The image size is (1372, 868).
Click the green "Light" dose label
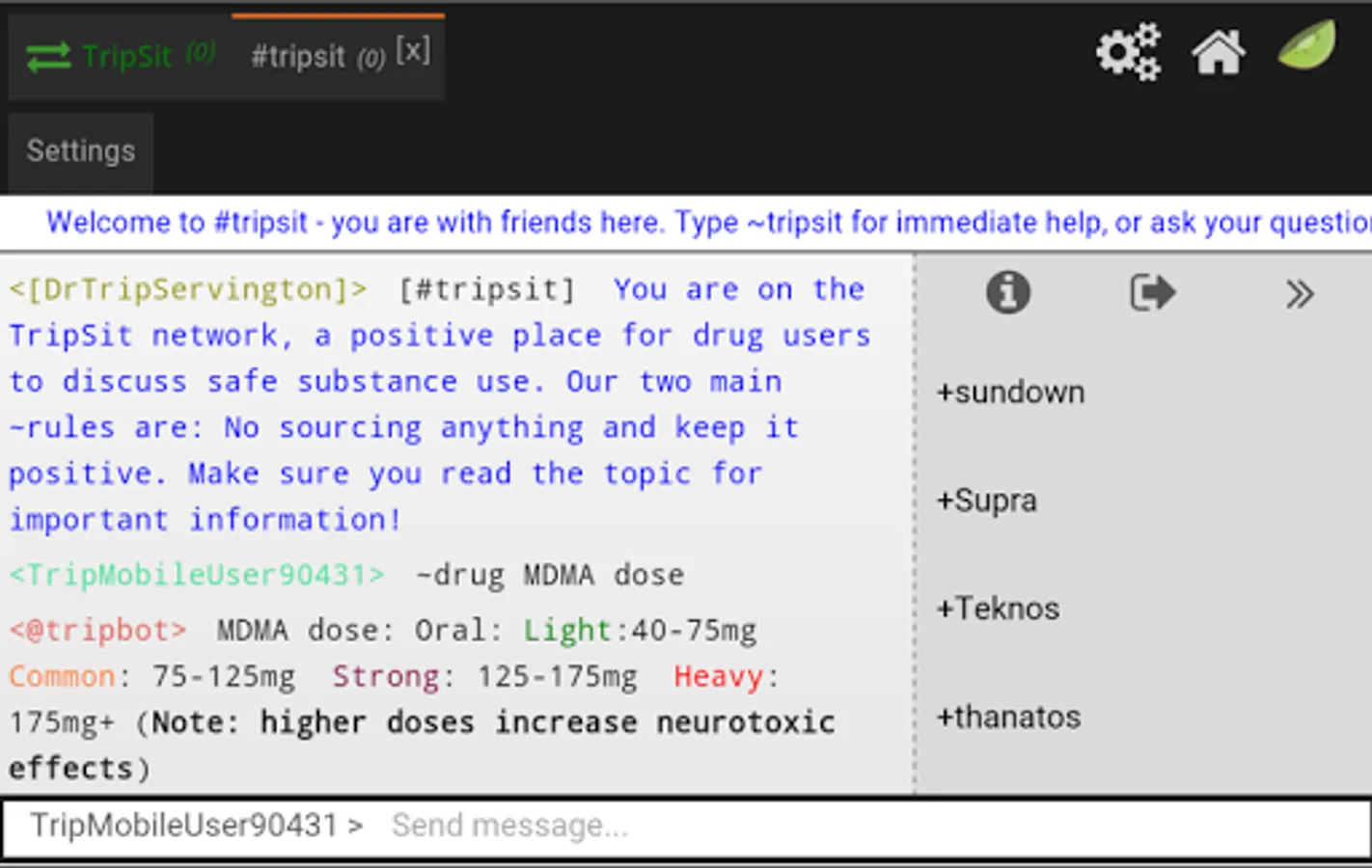tap(567, 631)
